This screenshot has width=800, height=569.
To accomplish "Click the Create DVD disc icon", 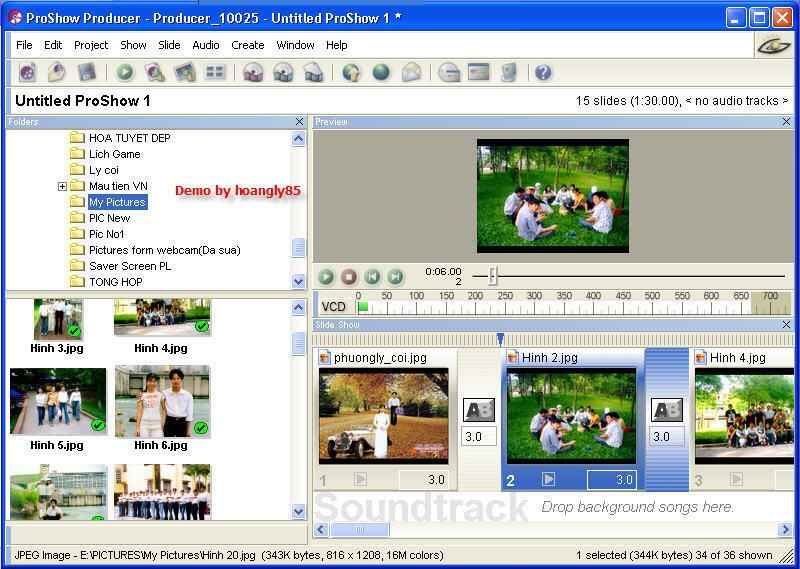I will (x=253, y=72).
